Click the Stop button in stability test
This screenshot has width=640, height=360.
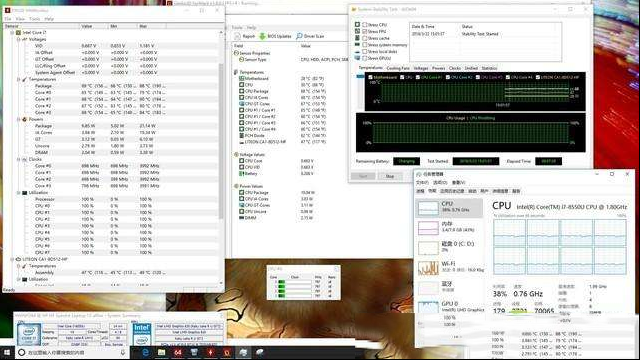390,176
